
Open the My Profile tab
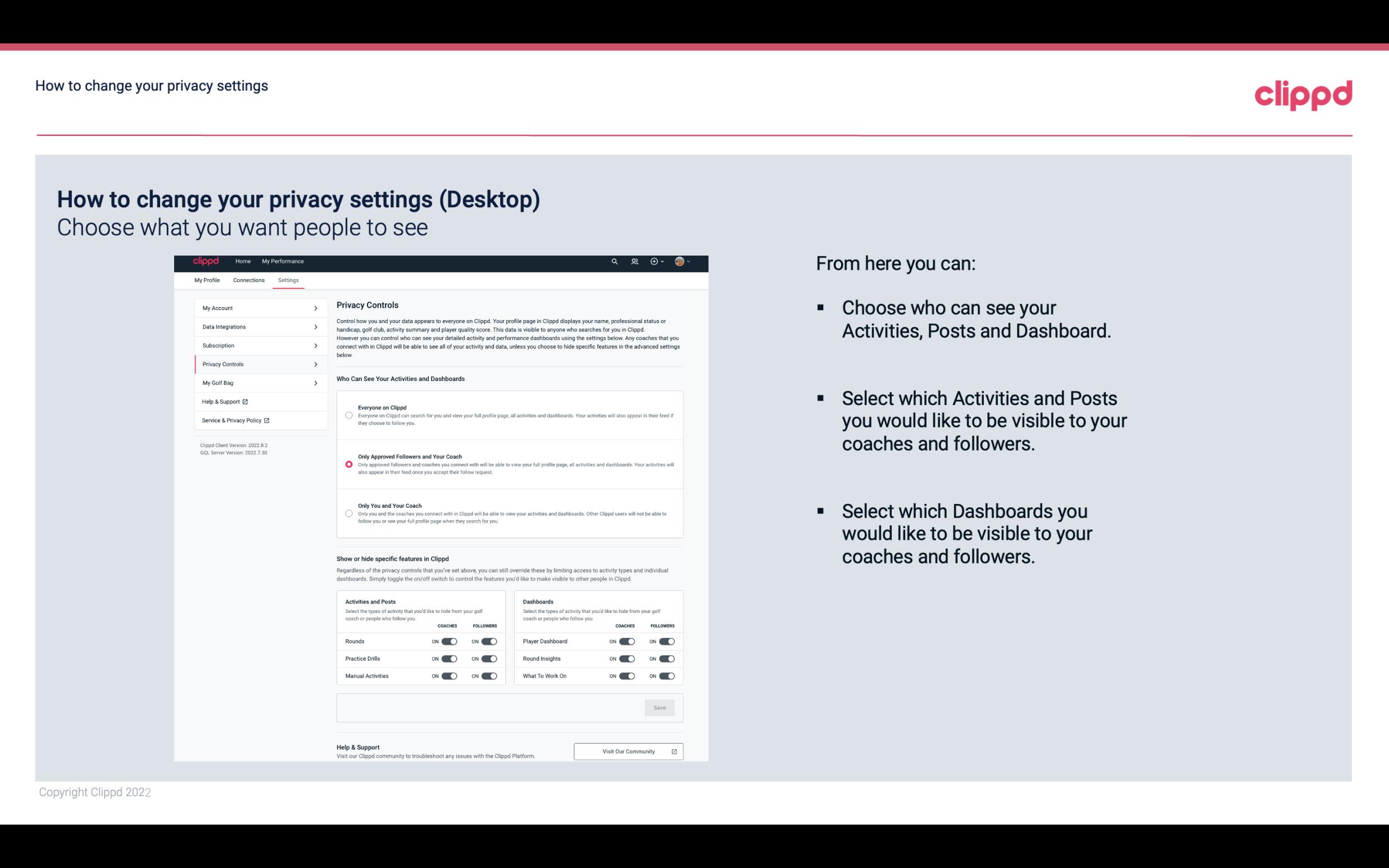[x=207, y=280]
